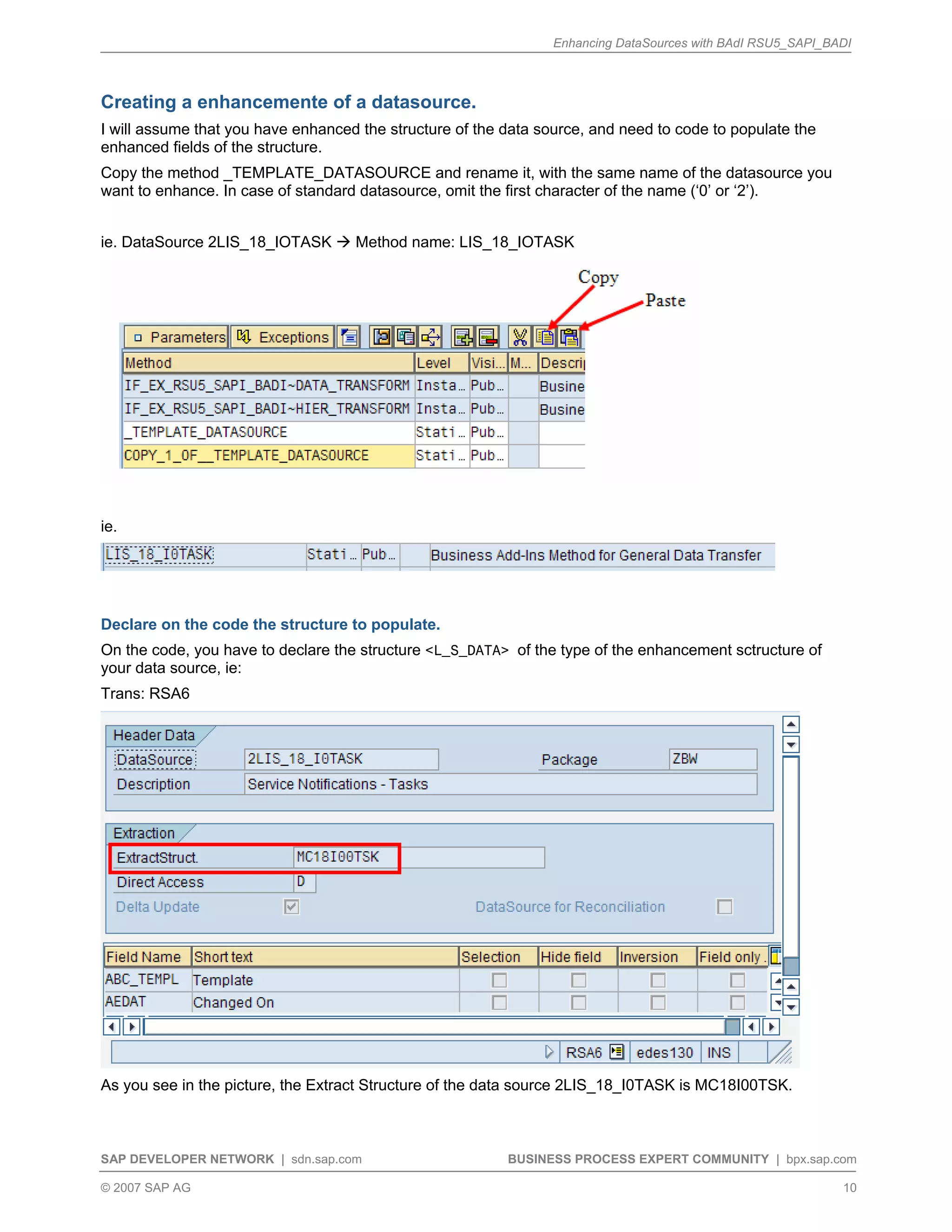This screenshot has width=952, height=1232.
Task: Click the scroll-right arrow beside the left-most arrow
Action: [x=132, y=1027]
